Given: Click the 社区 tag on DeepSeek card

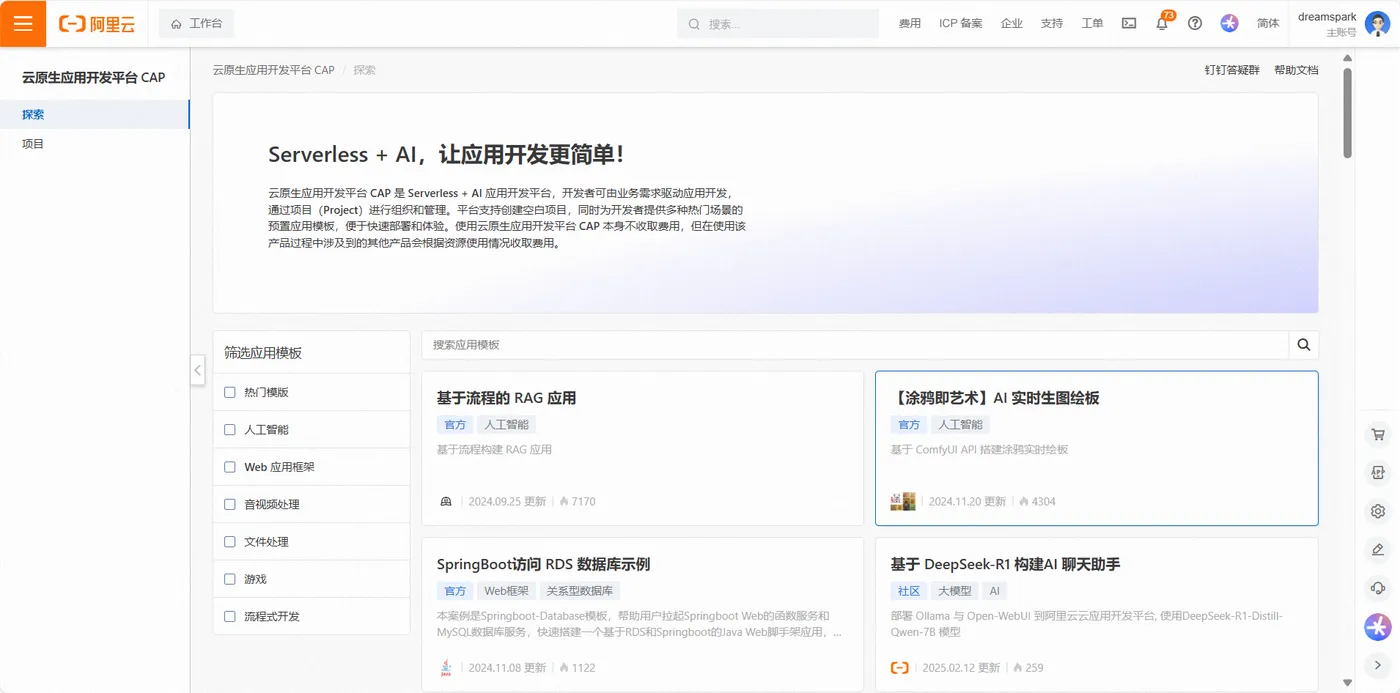Looking at the screenshot, I should (x=909, y=591).
